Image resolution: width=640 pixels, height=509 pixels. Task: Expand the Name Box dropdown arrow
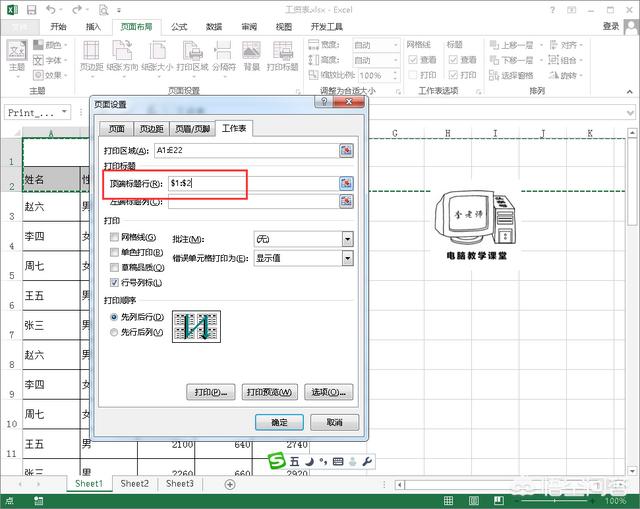(x=65, y=113)
